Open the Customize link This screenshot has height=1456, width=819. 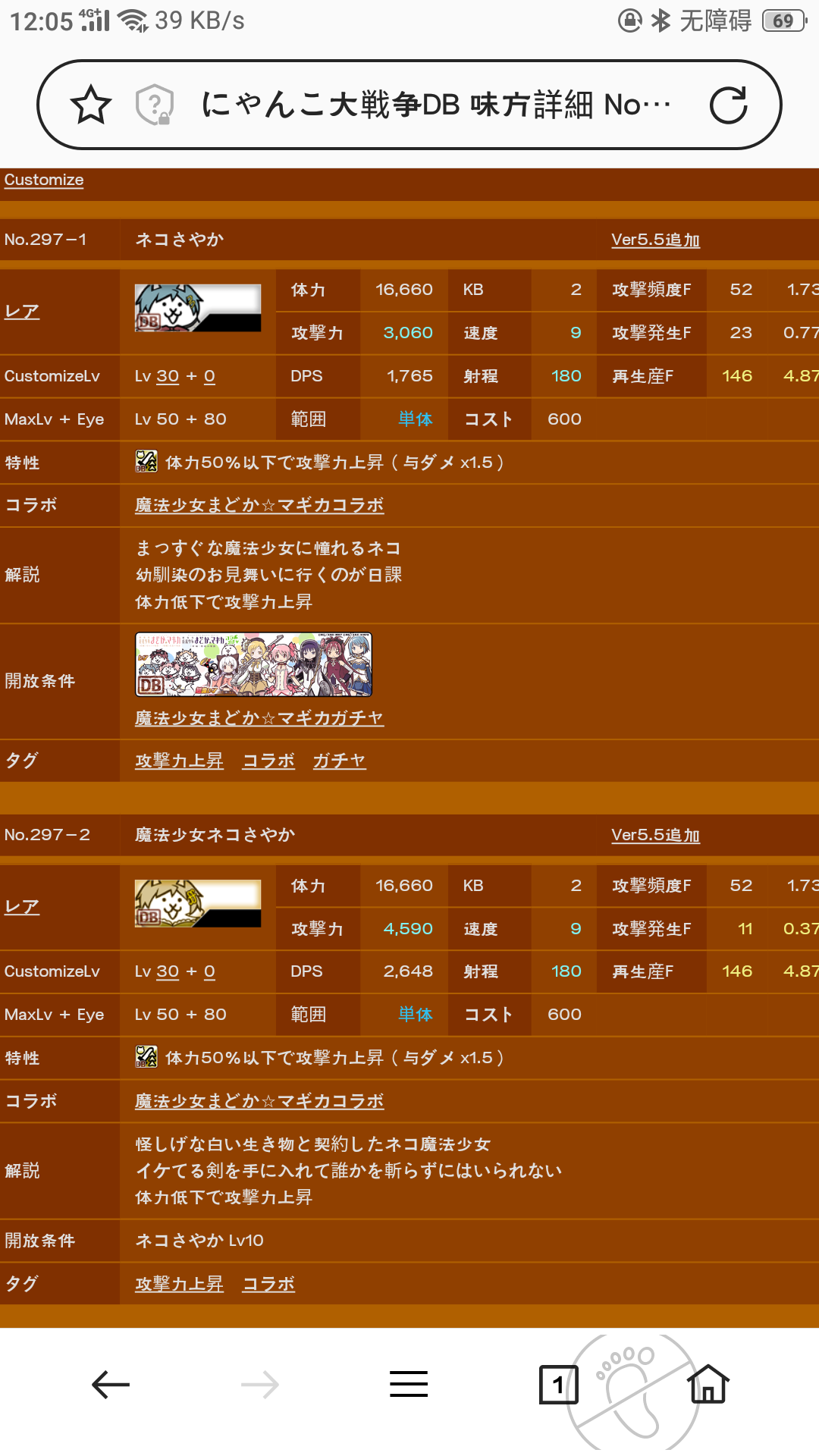(x=44, y=180)
